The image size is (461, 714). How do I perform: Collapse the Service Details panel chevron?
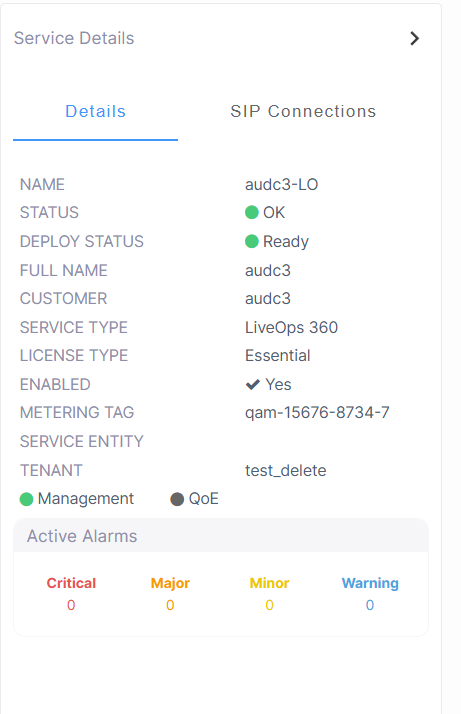[x=414, y=38]
